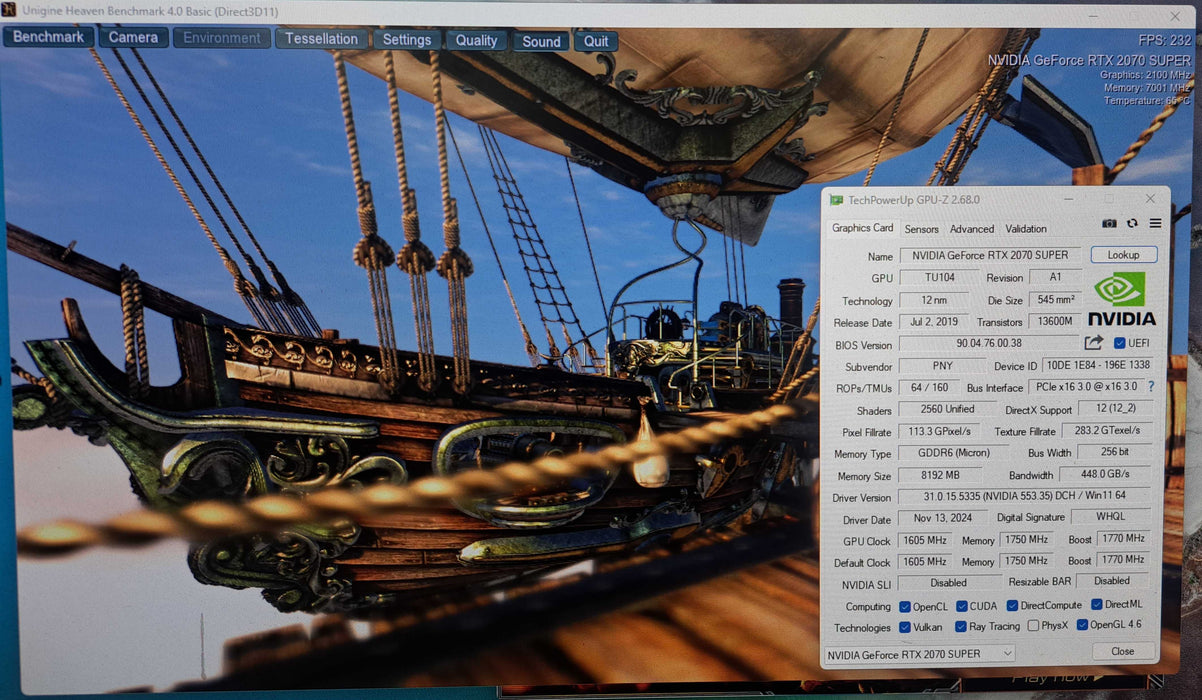
Task: Open the GPU selection dropdown
Action: [x=919, y=653]
